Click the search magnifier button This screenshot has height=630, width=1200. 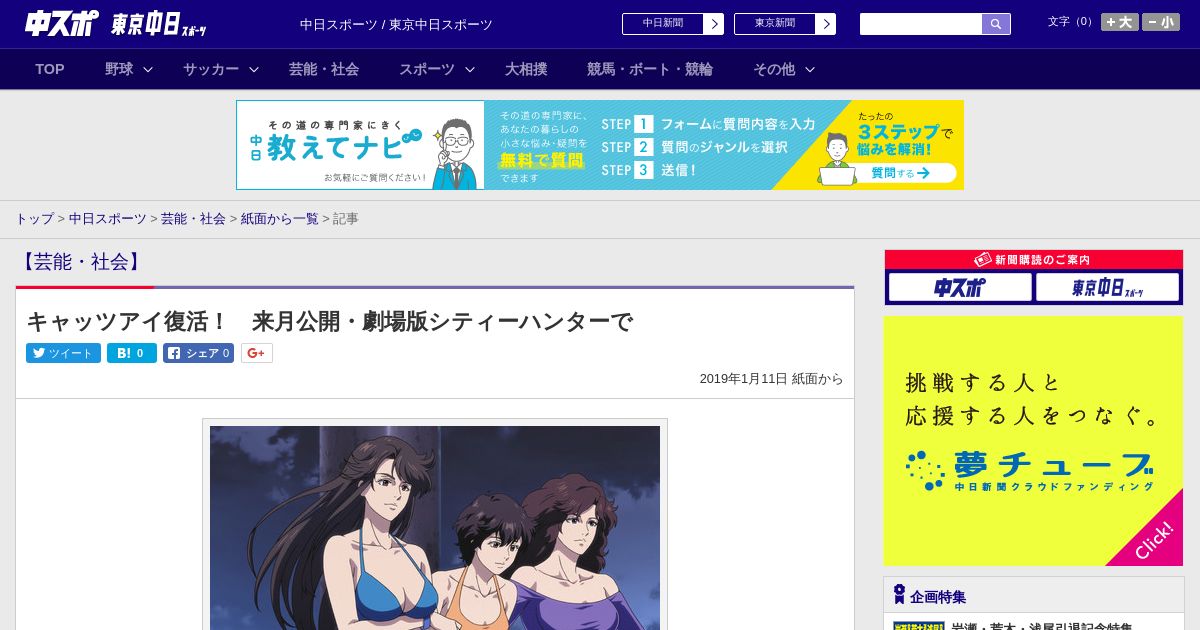click(x=996, y=24)
